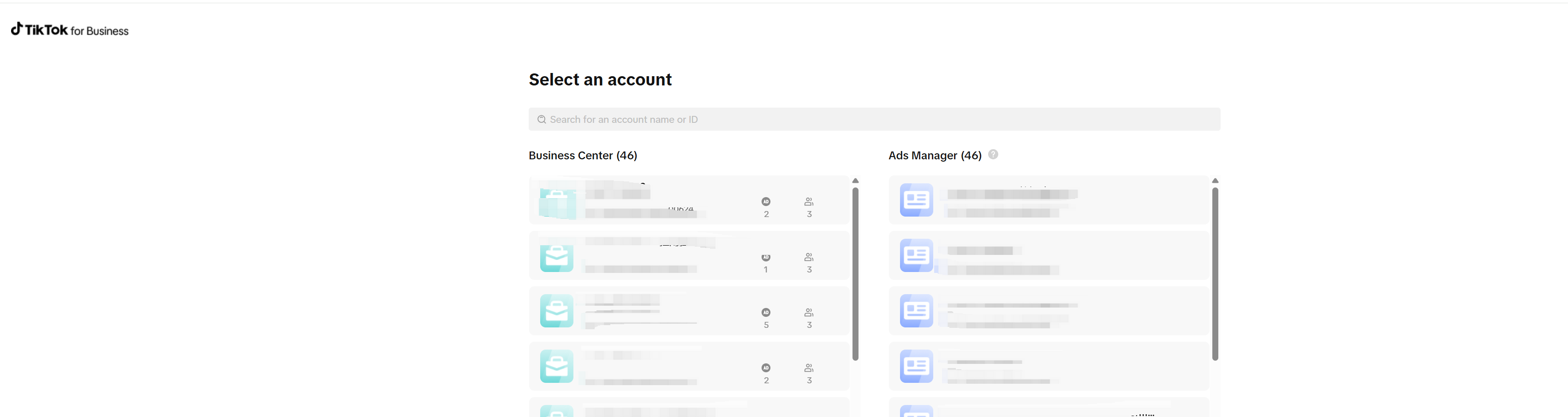Click ad account count icon showing 5
Viewport: 1568px width, 417px height.
[x=766, y=312]
